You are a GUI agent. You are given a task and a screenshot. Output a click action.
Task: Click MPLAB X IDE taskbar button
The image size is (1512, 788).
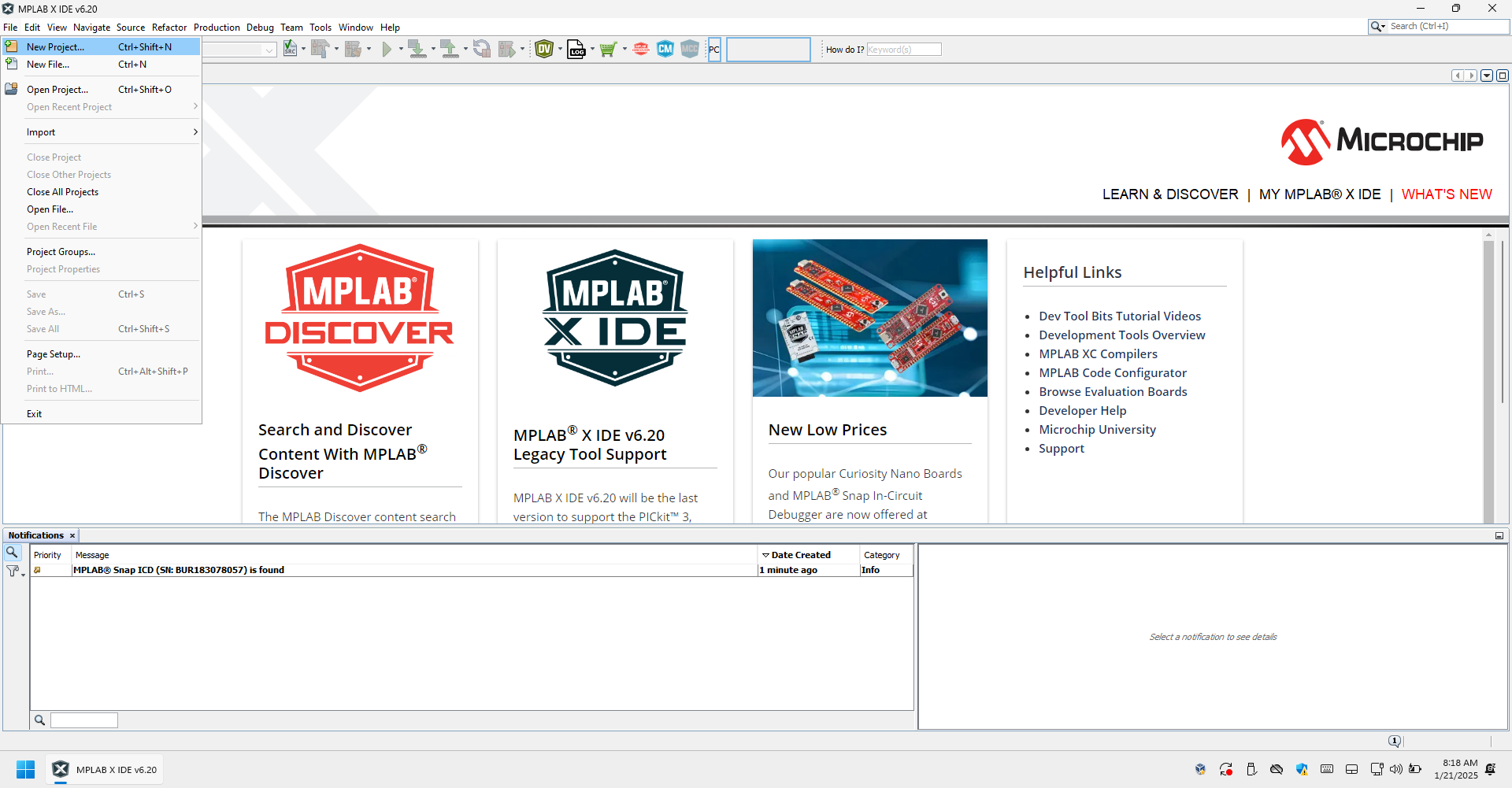point(105,769)
